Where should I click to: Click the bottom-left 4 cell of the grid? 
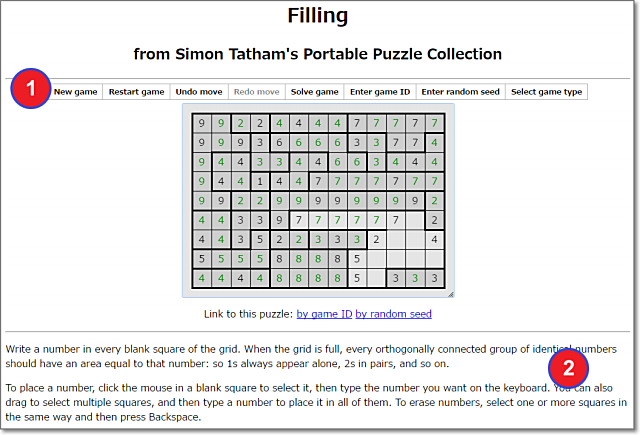click(x=203, y=278)
